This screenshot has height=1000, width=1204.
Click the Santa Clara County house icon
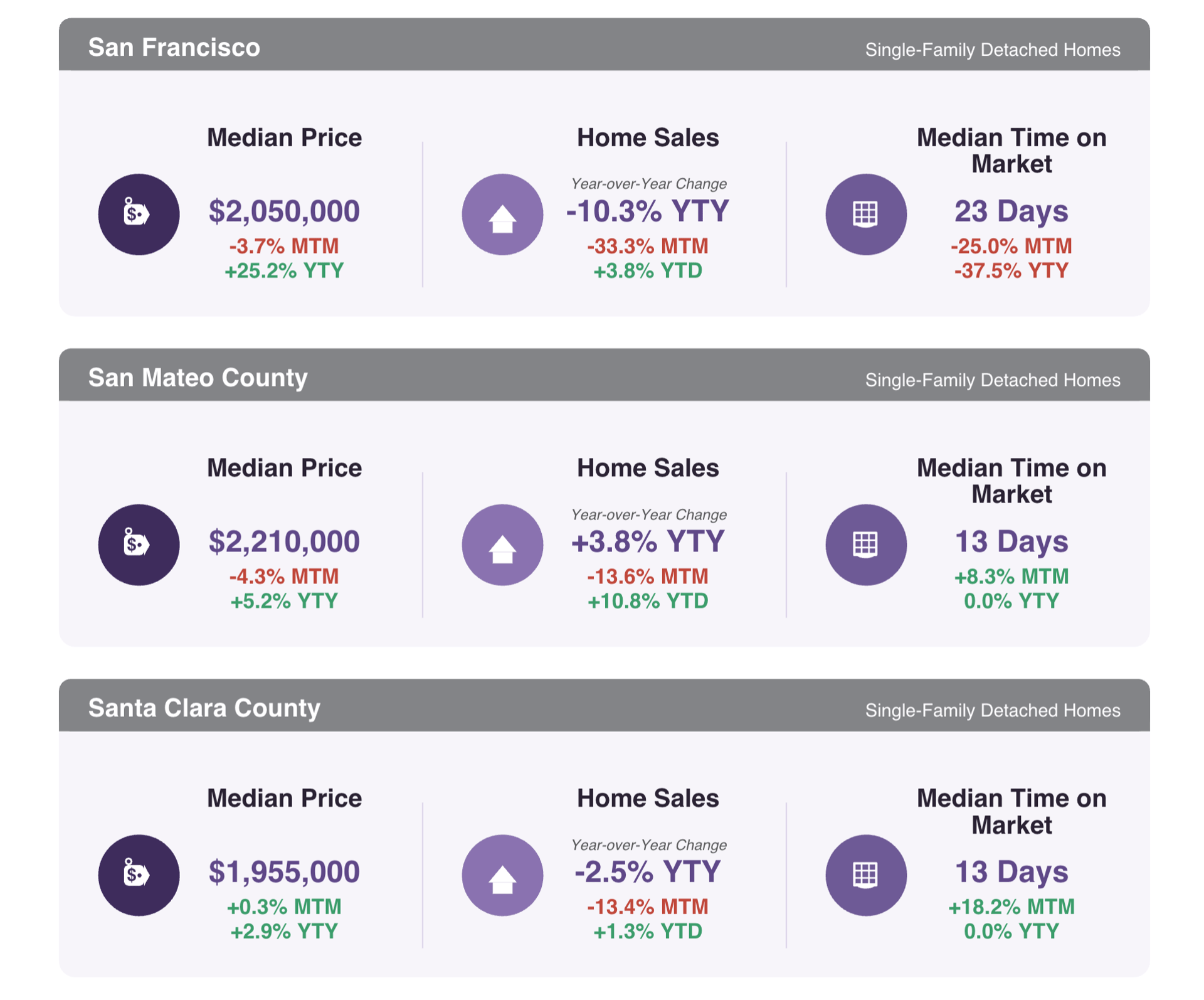point(502,875)
